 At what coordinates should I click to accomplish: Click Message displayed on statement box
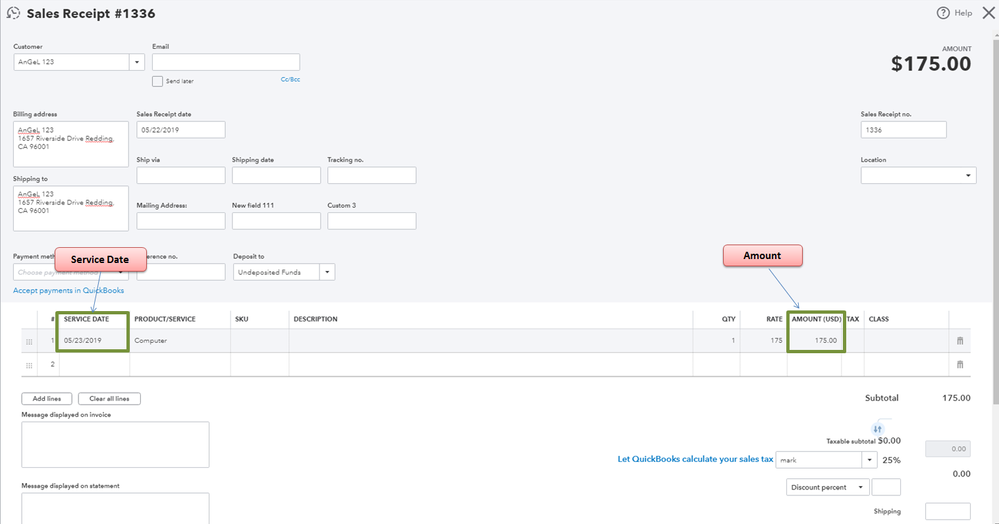click(x=115, y=508)
